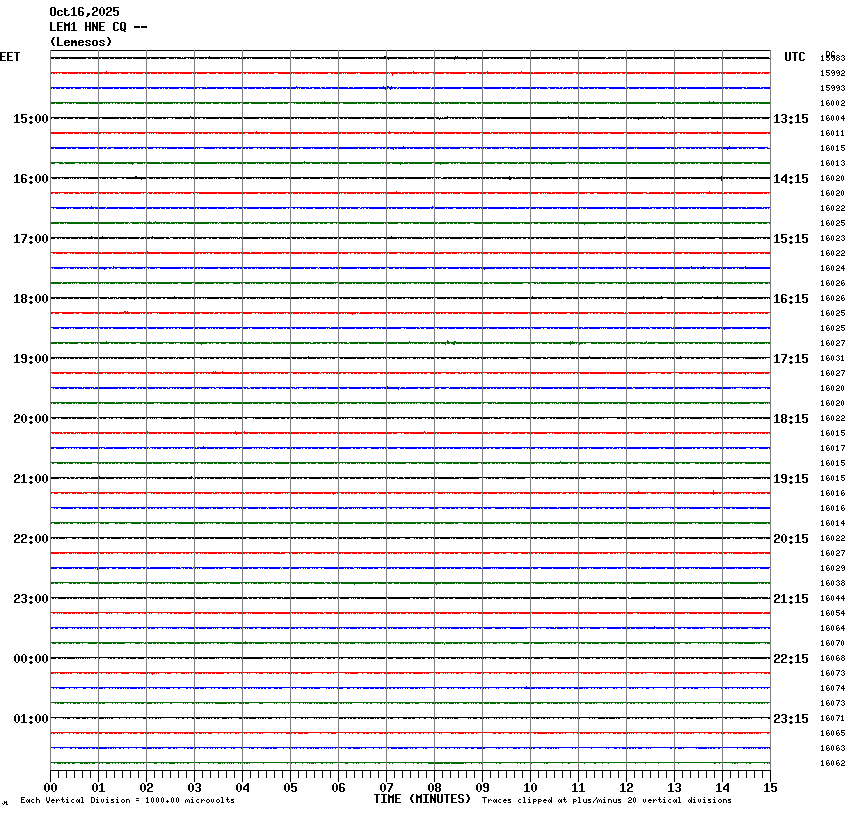Select the UTC timezone header

(x=794, y=57)
